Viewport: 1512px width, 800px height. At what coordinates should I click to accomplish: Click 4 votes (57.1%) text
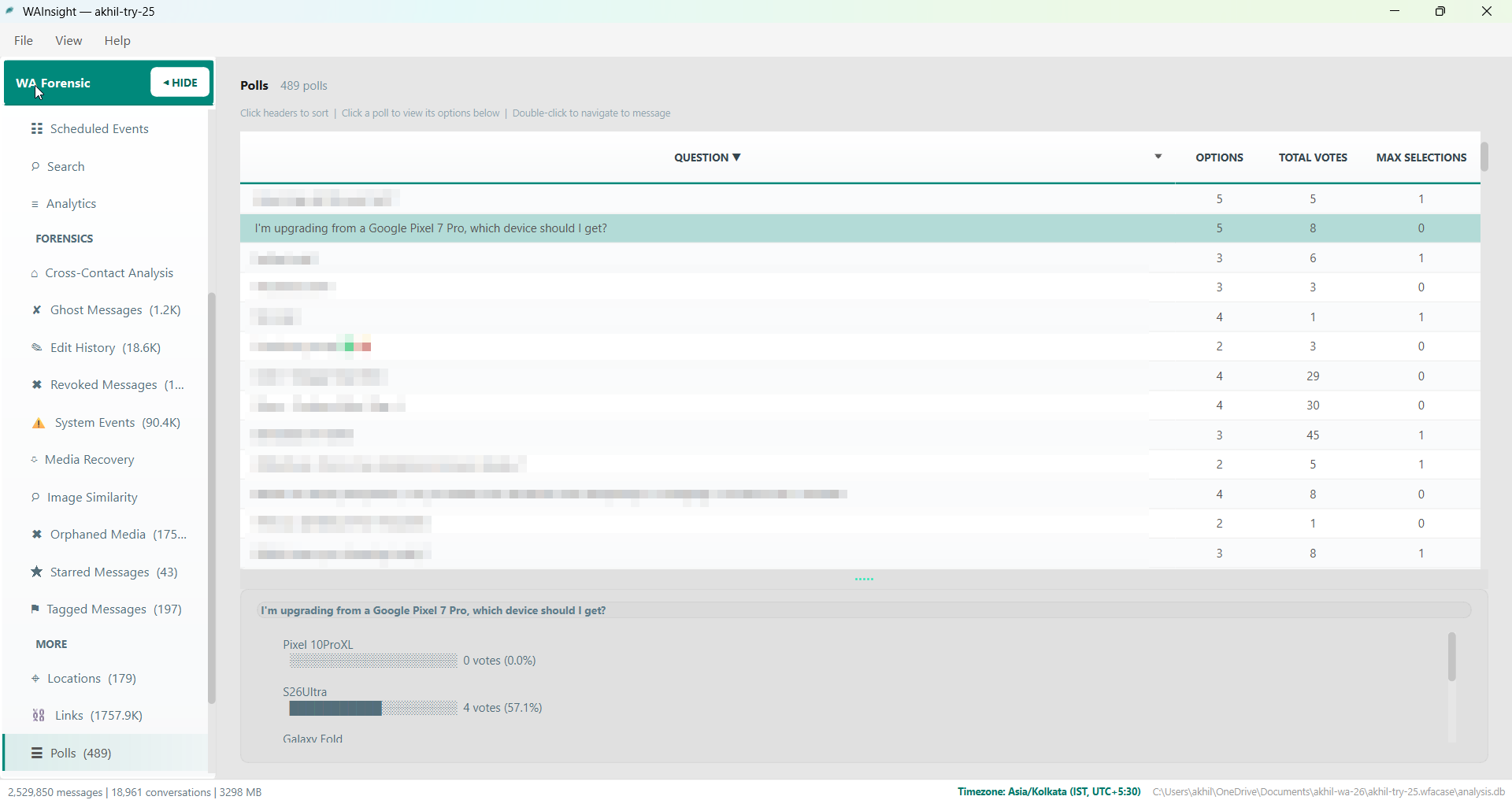(503, 709)
